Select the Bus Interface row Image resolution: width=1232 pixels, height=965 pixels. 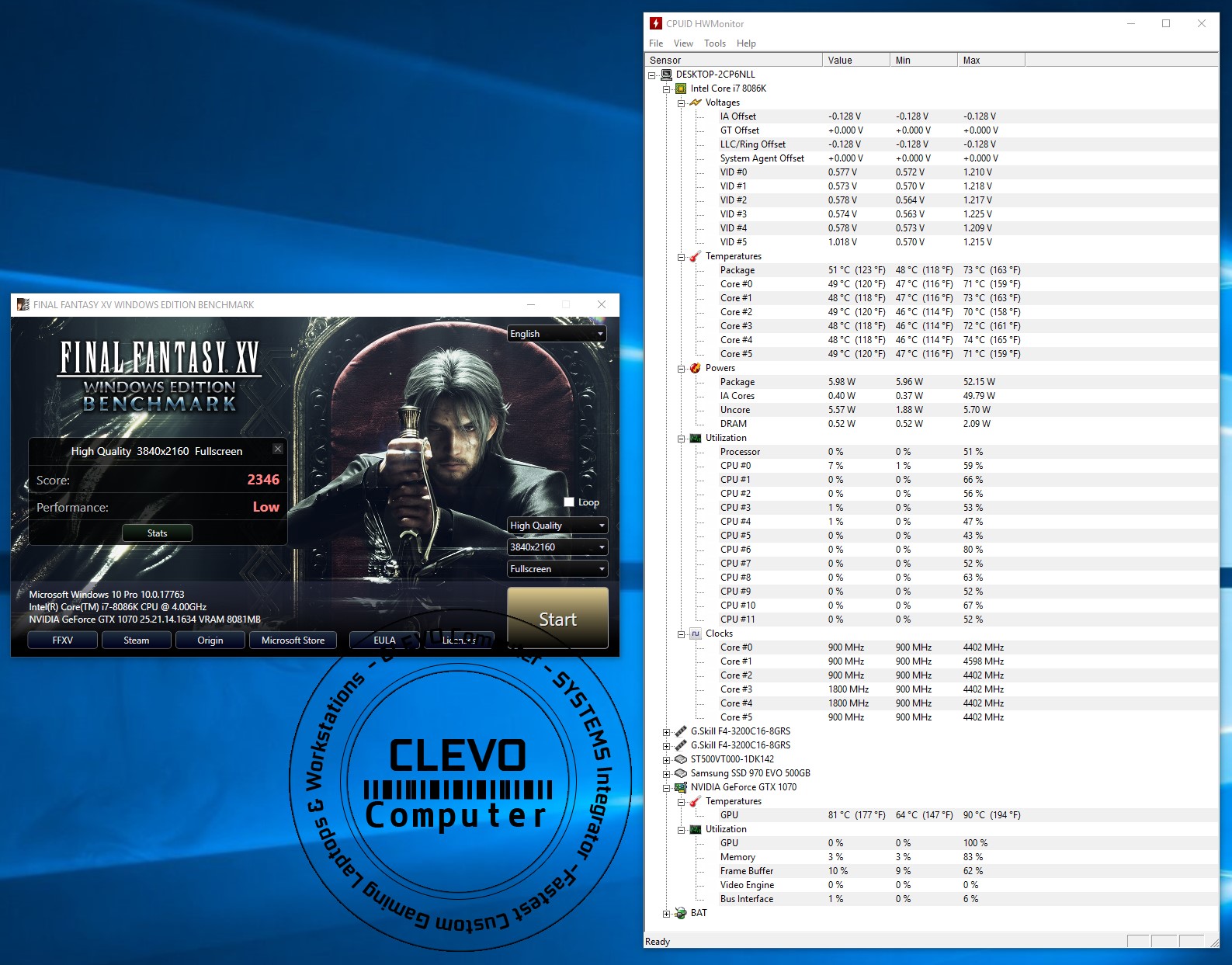pos(932,899)
